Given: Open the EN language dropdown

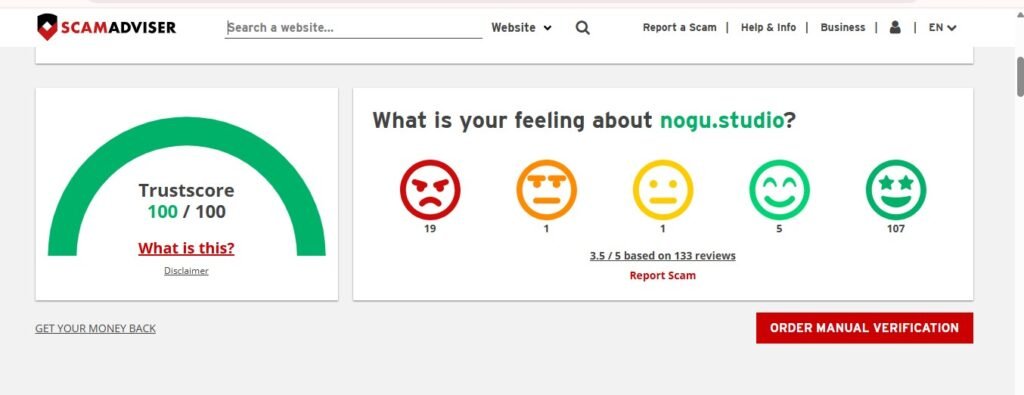Looking at the screenshot, I should coord(942,27).
